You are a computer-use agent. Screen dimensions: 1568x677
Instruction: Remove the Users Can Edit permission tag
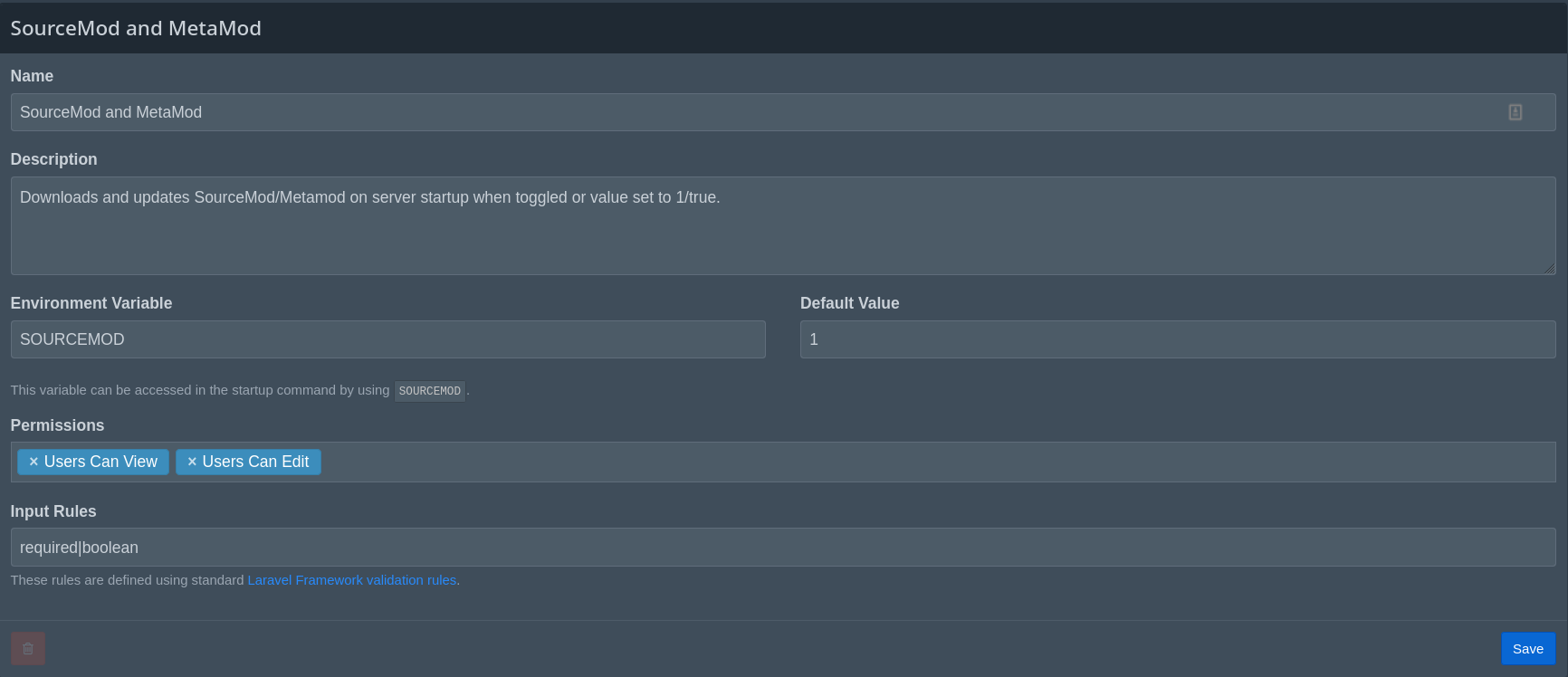192,462
